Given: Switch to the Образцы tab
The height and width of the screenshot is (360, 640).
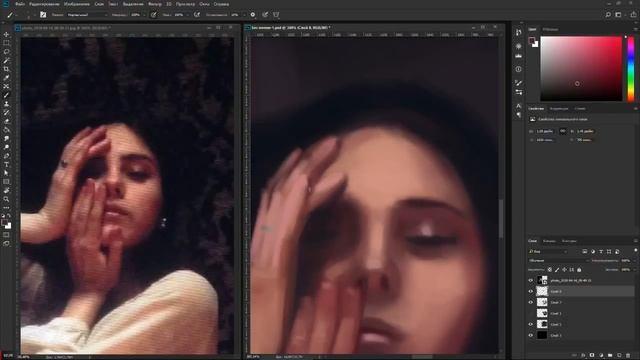Looking at the screenshot, I should (551, 29).
